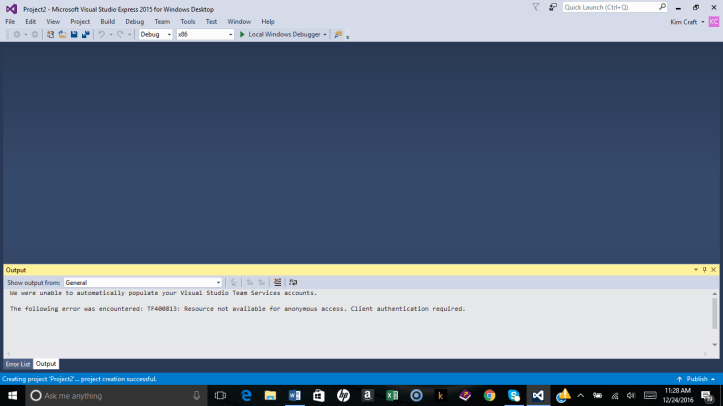Open the Show output from General dropdown
Image resolution: width=723 pixels, height=406 pixels.
(143, 282)
